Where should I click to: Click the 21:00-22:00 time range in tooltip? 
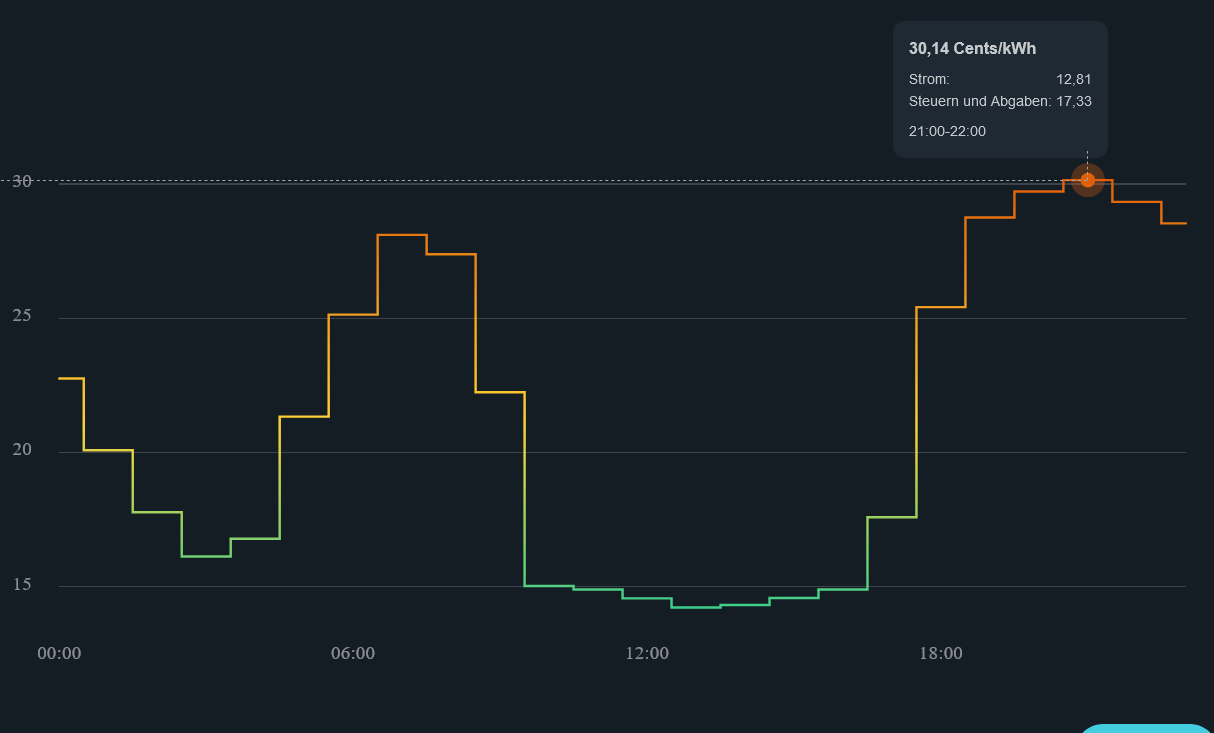[947, 131]
